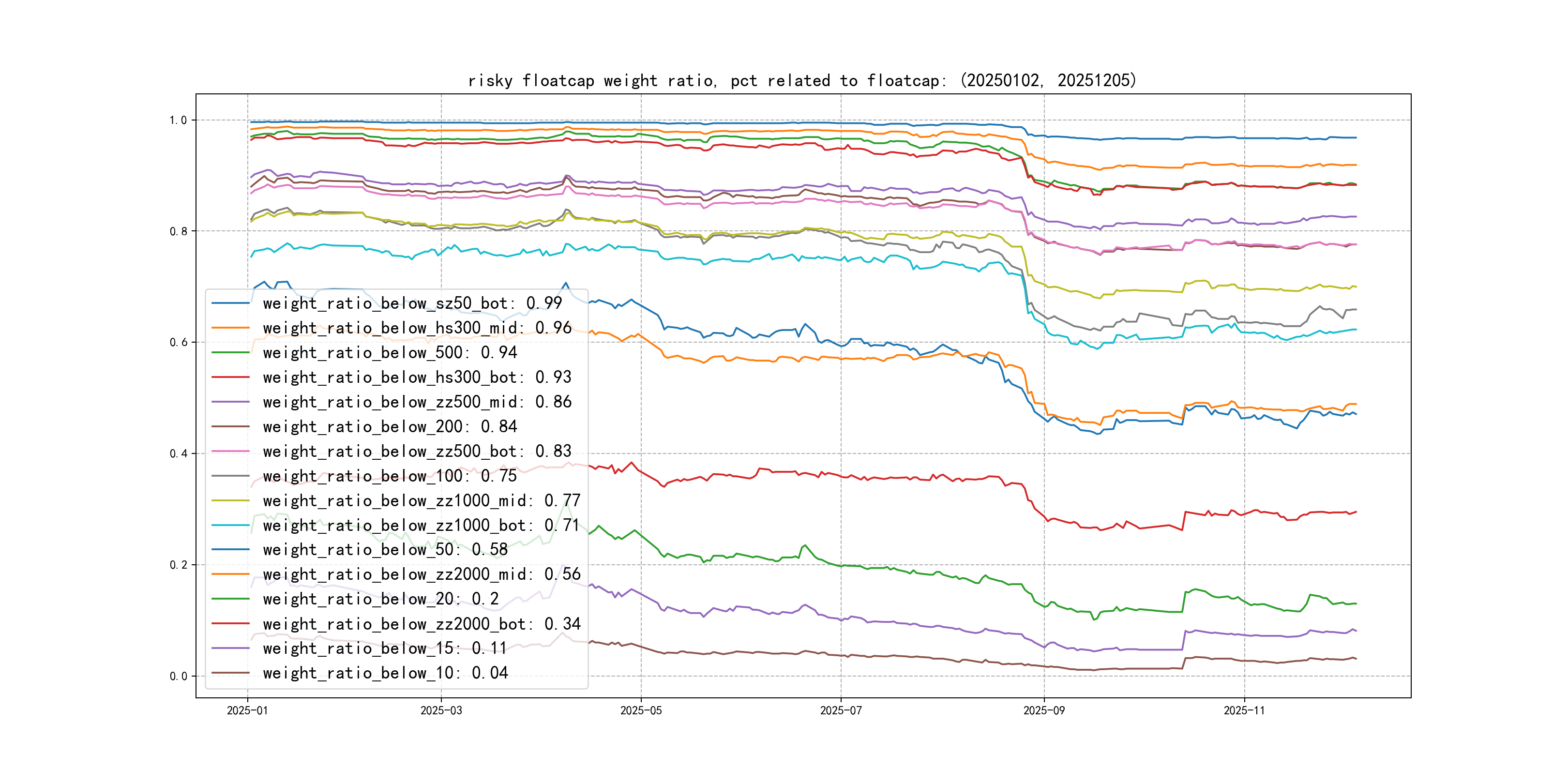Click legend entry weight_ratio_below_zz500_mid

click(417, 402)
